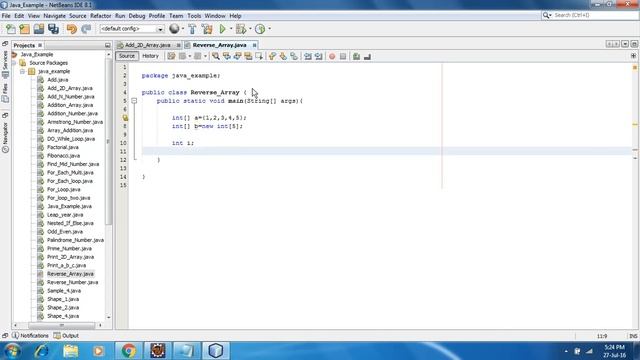
Task: Toggle Highlight Search in editor toolbar
Action: point(248,56)
